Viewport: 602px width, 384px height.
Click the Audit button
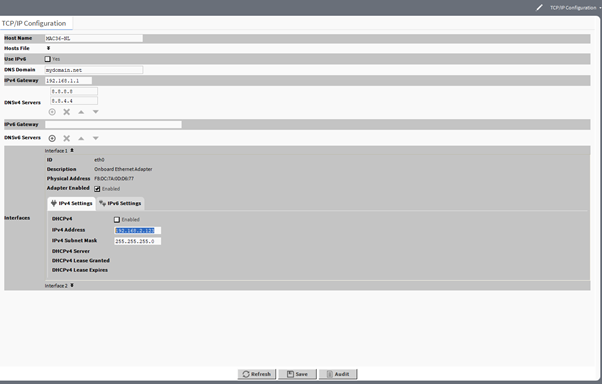coord(338,374)
